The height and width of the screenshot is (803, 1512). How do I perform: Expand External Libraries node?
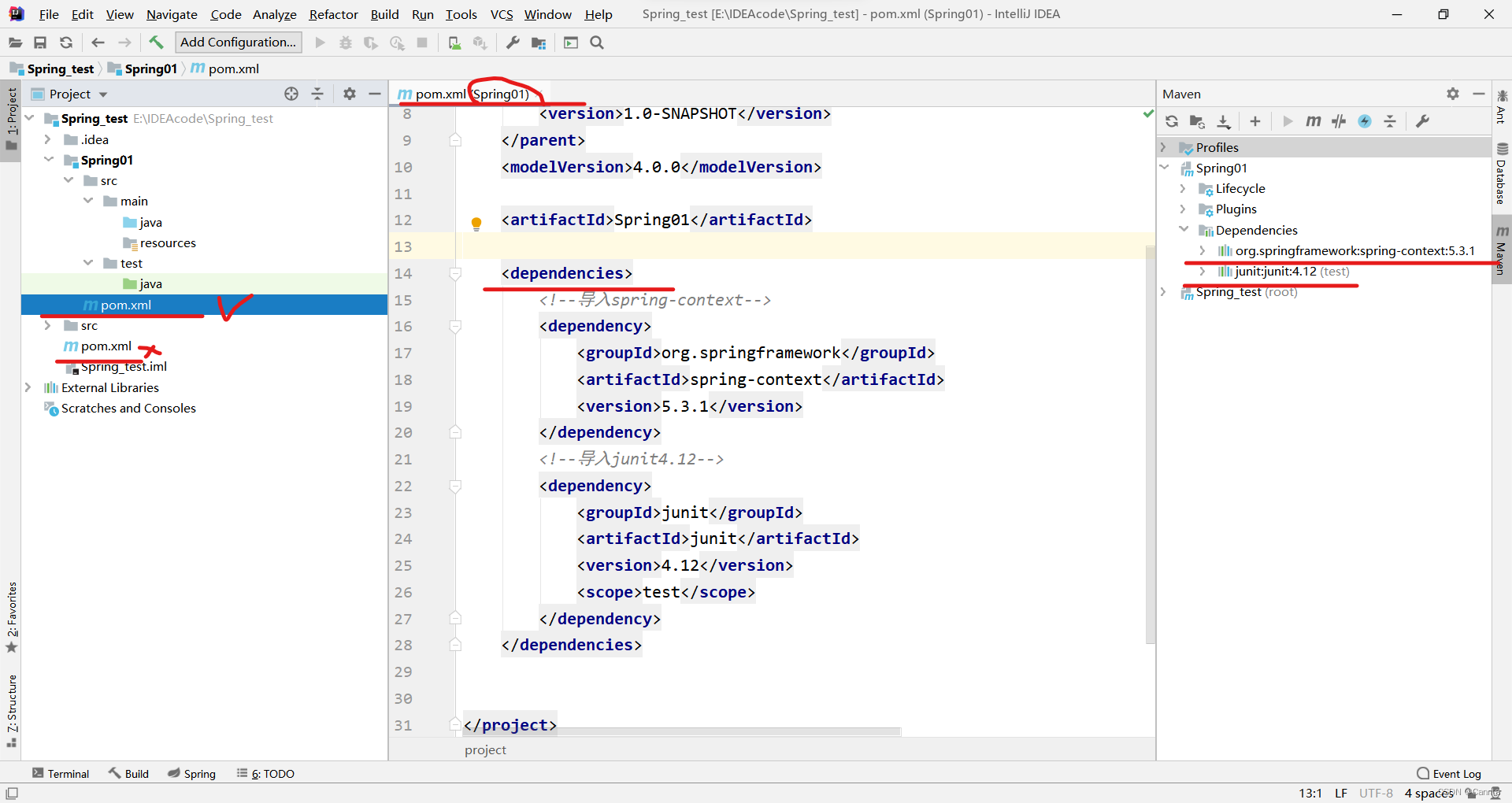click(x=28, y=387)
